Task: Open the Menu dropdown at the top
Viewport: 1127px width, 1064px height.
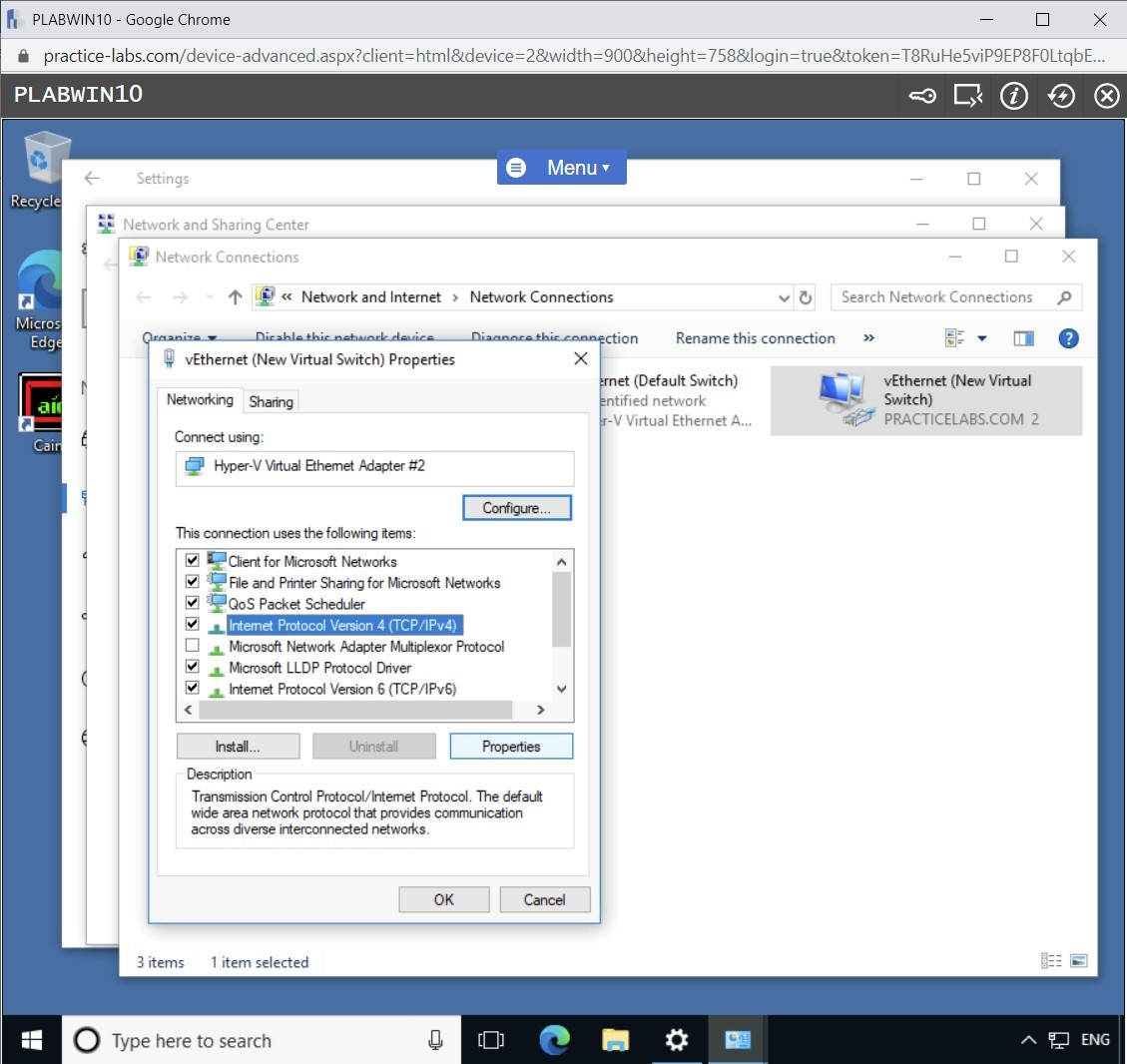Action: click(x=561, y=168)
